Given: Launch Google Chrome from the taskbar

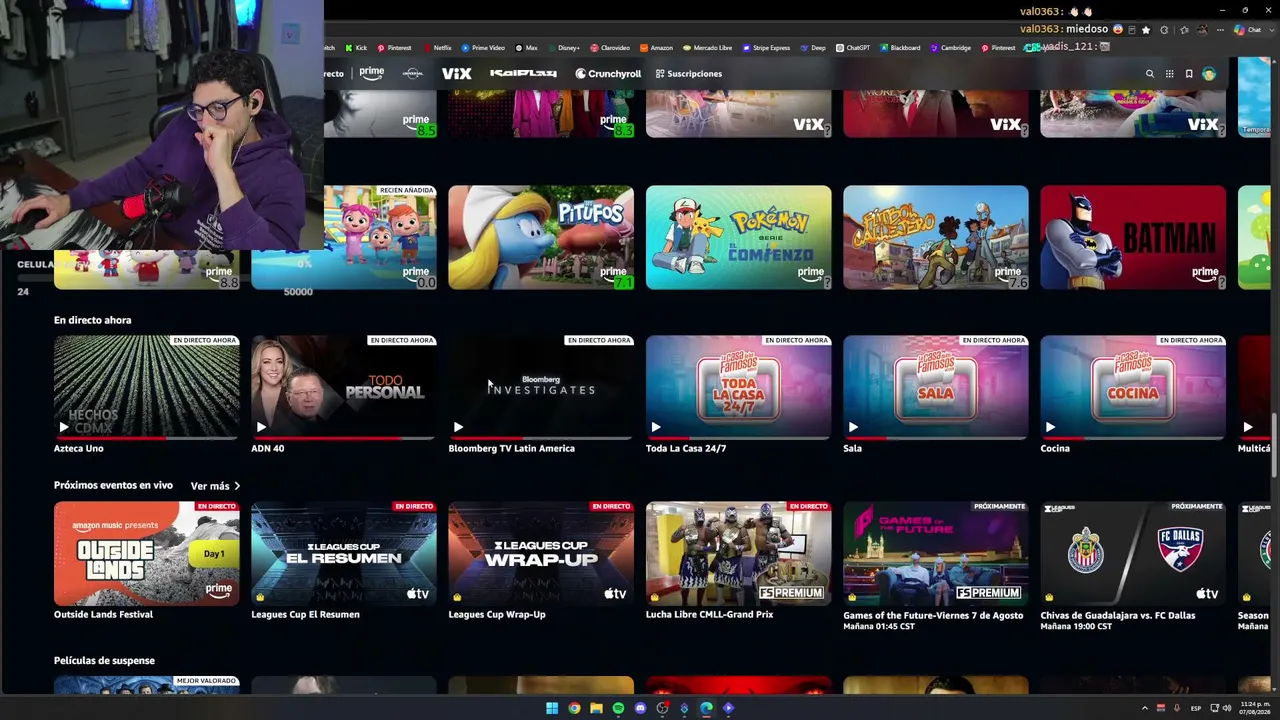Looking at the screenshot, I should tap(574, 708).
